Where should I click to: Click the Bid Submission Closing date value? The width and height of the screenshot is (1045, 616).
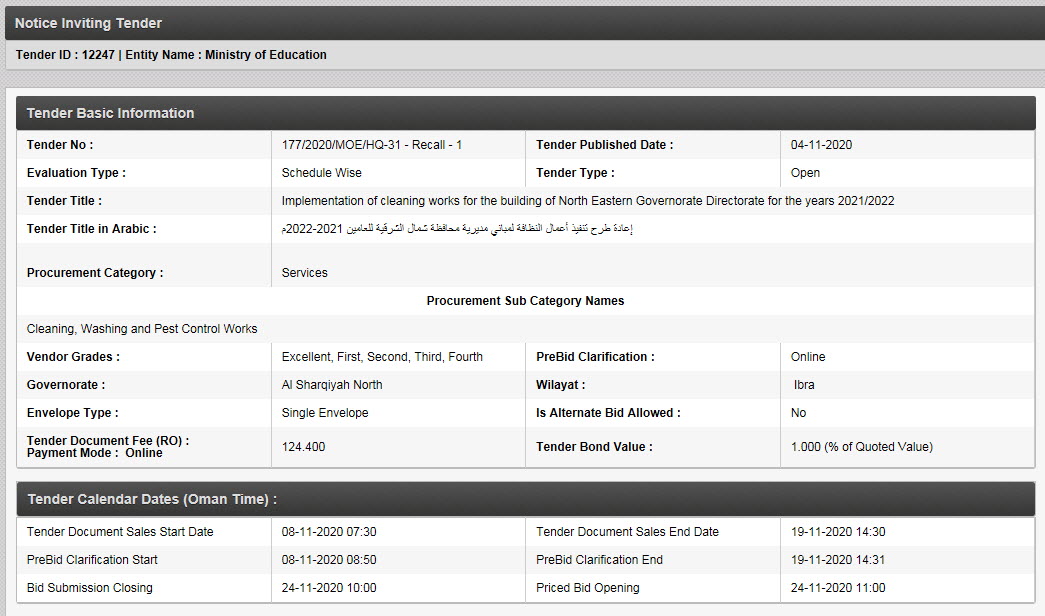coord(329,588)
